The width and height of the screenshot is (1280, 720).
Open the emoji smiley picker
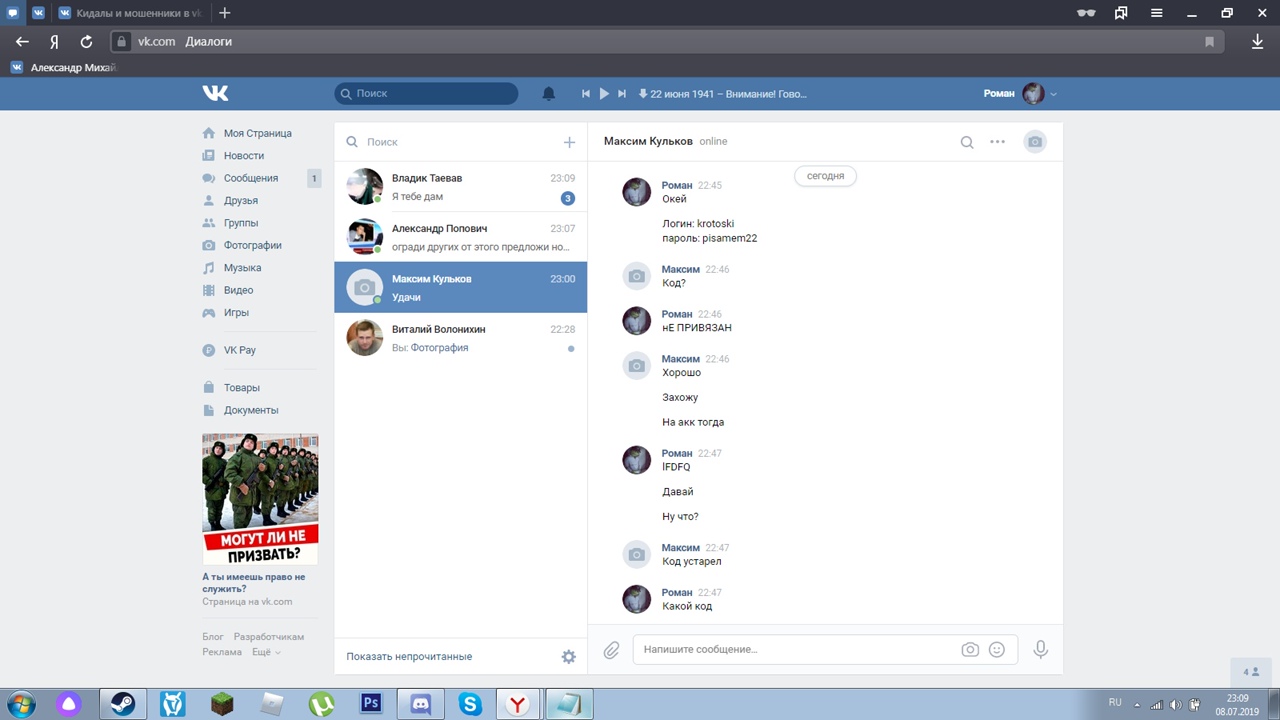click(x=996, y=649)
